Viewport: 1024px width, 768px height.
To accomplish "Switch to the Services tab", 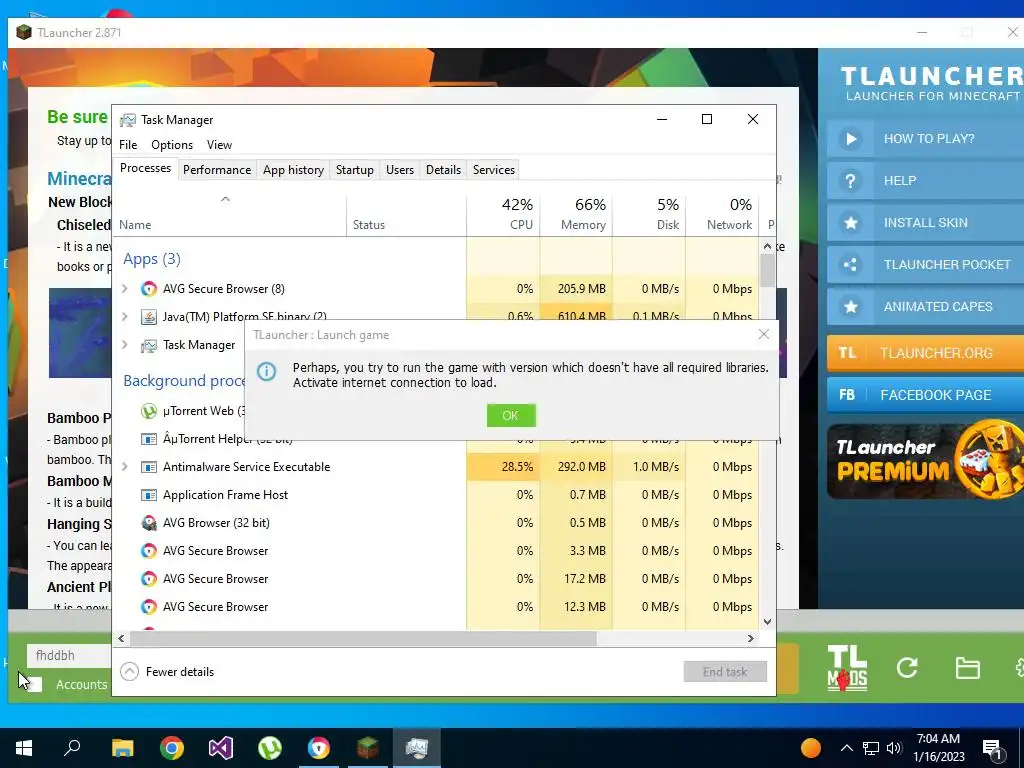I will pyautogui.click(x=494, y=170).
